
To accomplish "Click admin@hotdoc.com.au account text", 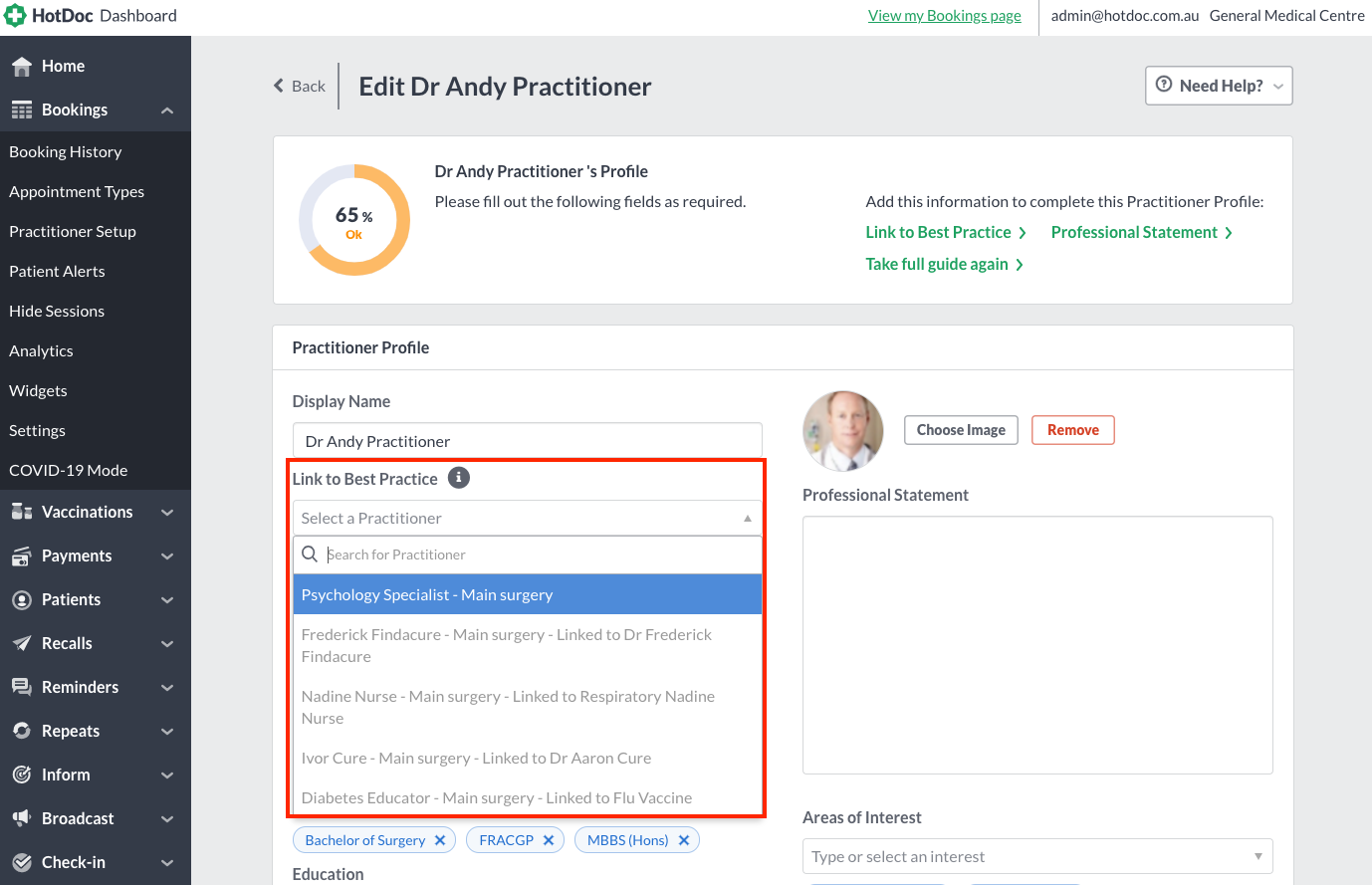I will pos(1125,15).
